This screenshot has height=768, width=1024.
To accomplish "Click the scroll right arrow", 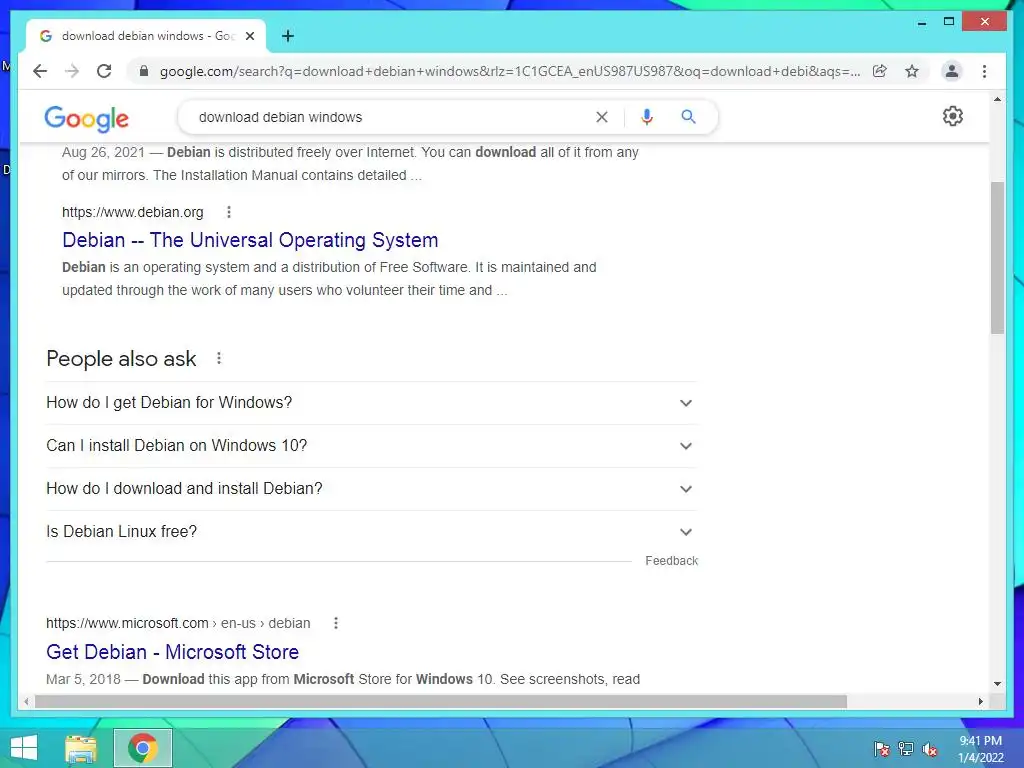I will click(980, 701).
